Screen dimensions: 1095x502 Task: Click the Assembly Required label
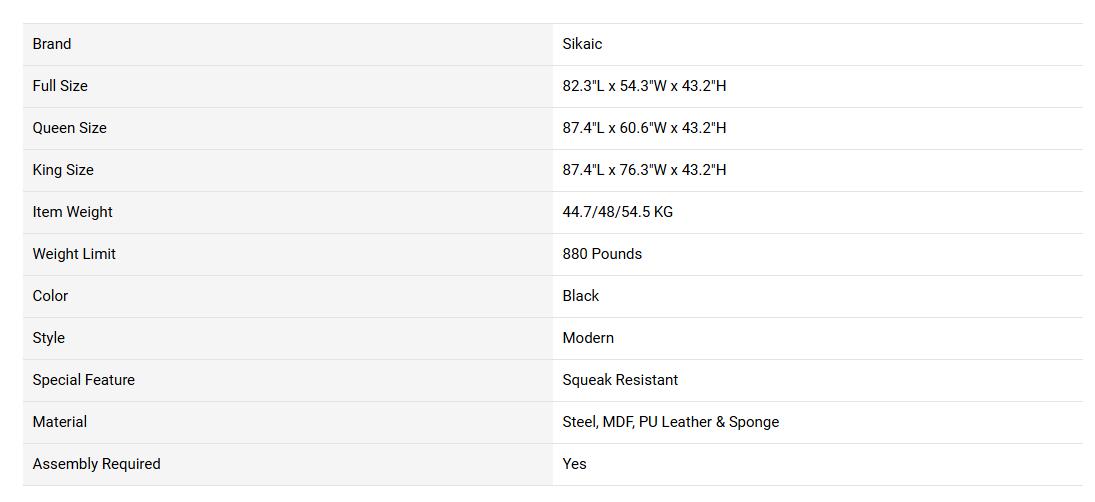click(96, 464)
